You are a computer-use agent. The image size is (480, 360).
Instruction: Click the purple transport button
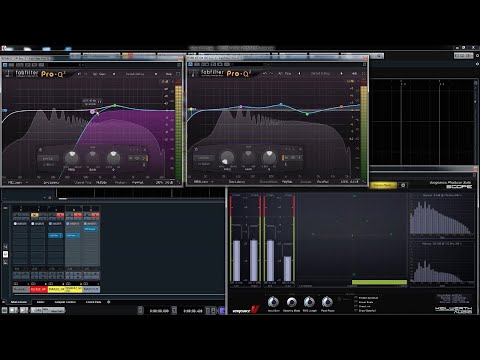(222, 311)
